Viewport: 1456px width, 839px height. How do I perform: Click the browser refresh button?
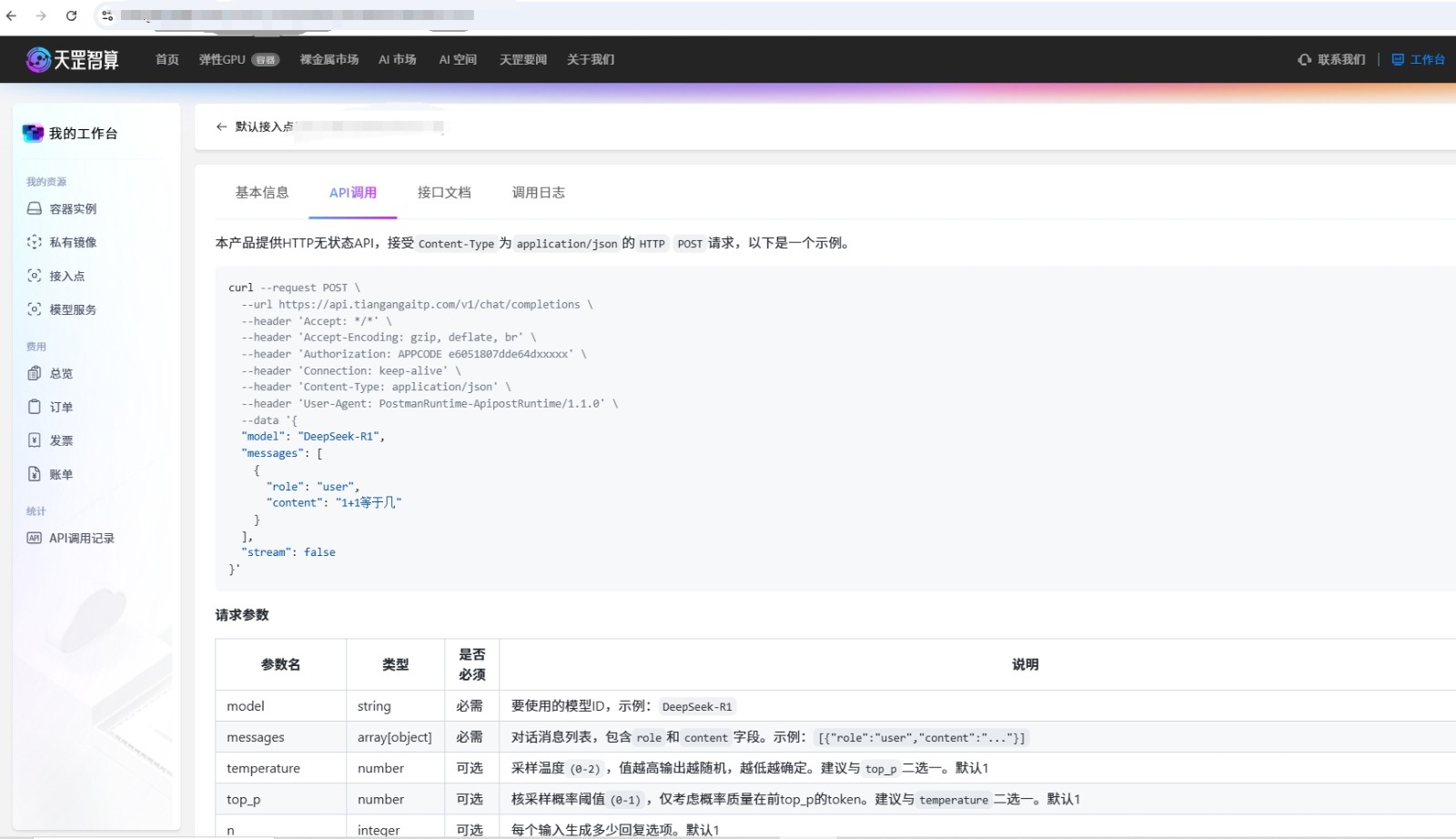pyautogui.click(x=72, y=15)
